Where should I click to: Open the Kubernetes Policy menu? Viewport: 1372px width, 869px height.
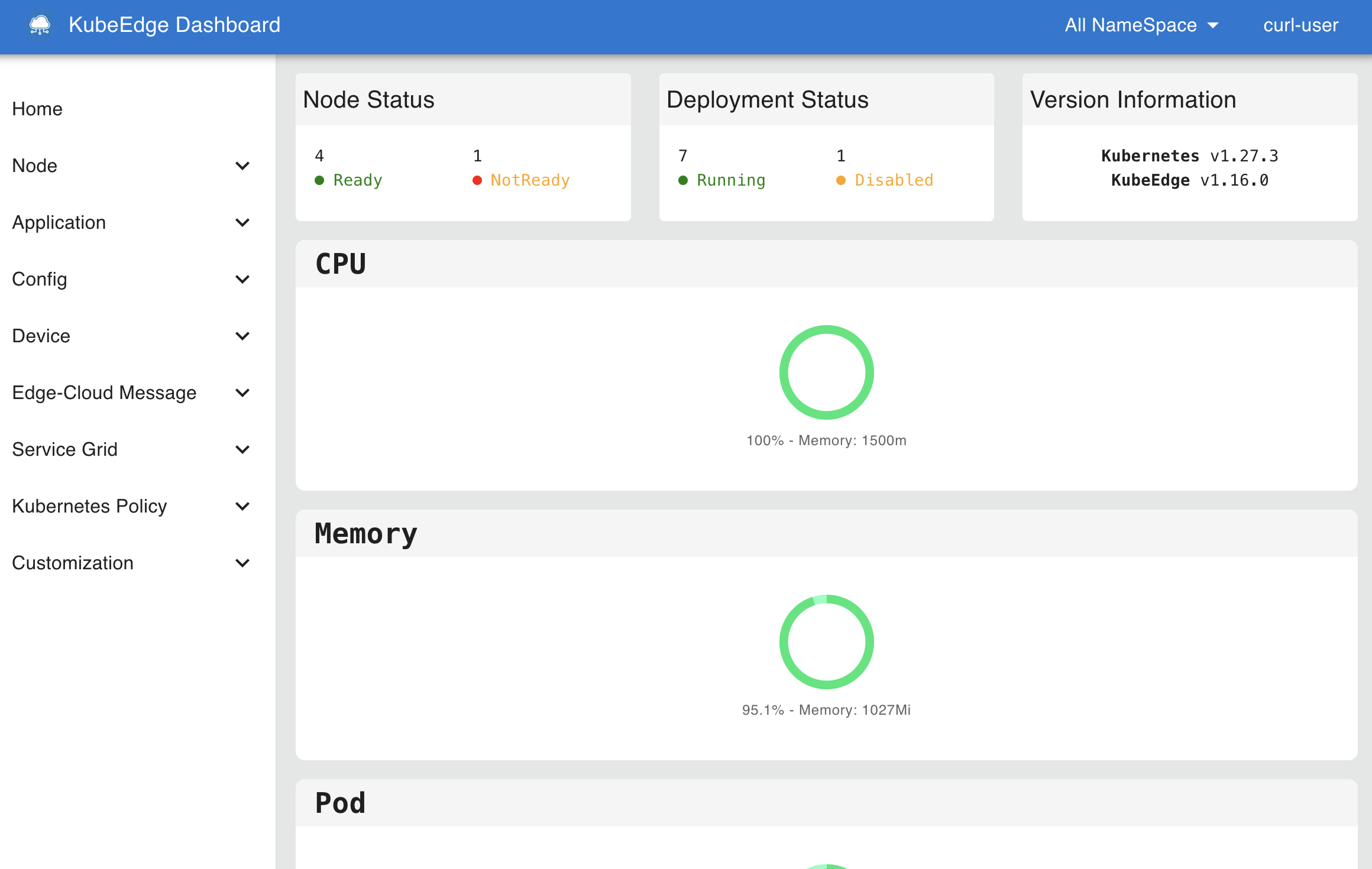89,506
